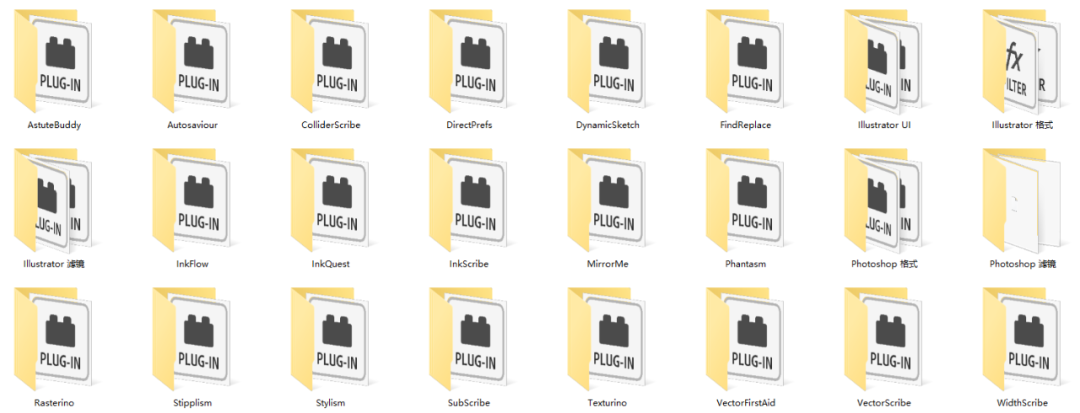This screenshot has height=413, width=1080.
Task: Select the FindReplace folder icon
Action: point(746,61)
